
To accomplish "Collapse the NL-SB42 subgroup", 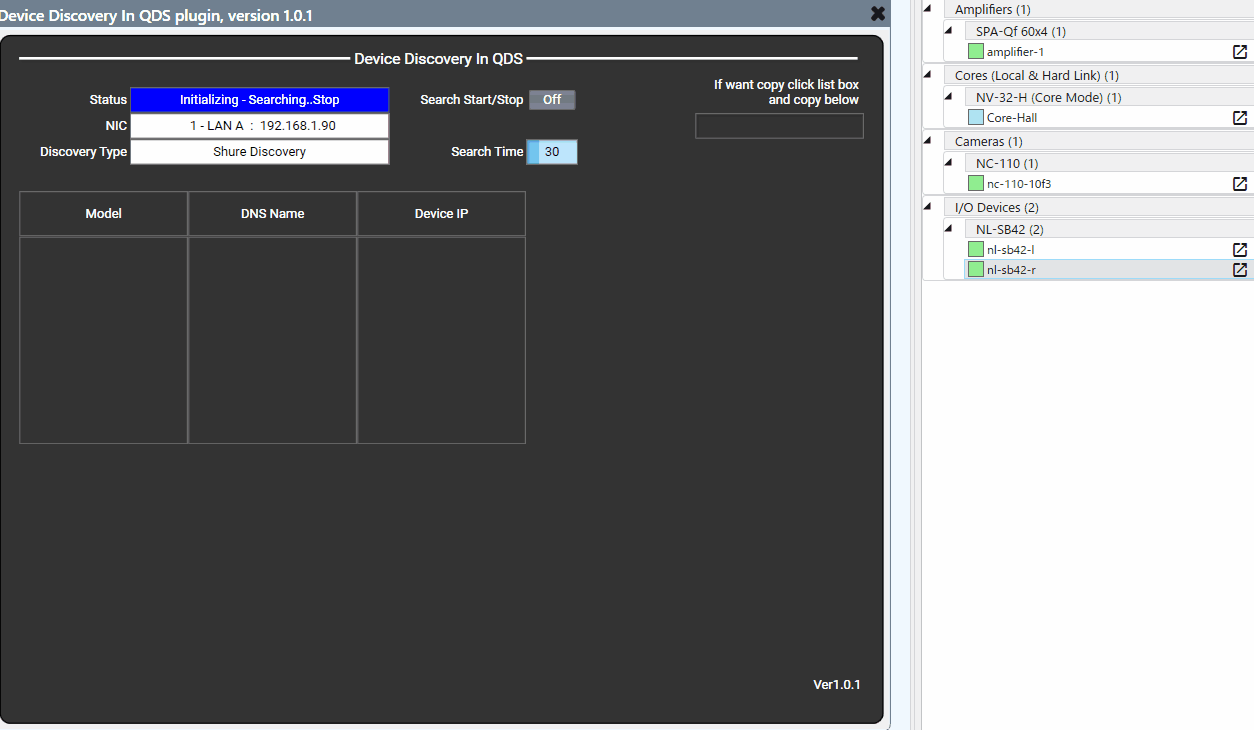I will coord(949,229).
